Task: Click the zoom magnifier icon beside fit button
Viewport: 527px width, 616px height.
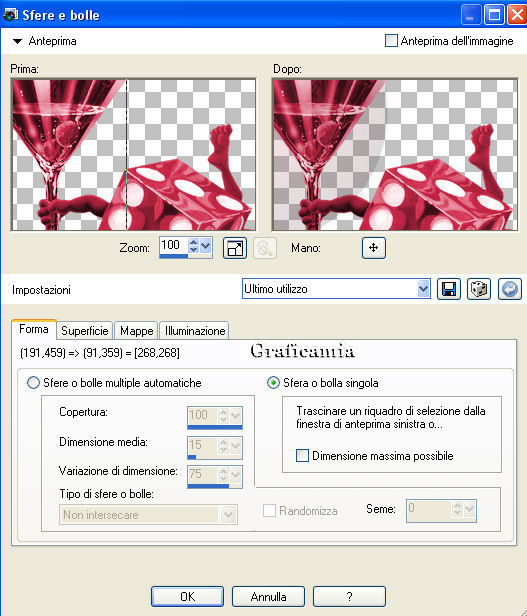Action: click(265, 248)
